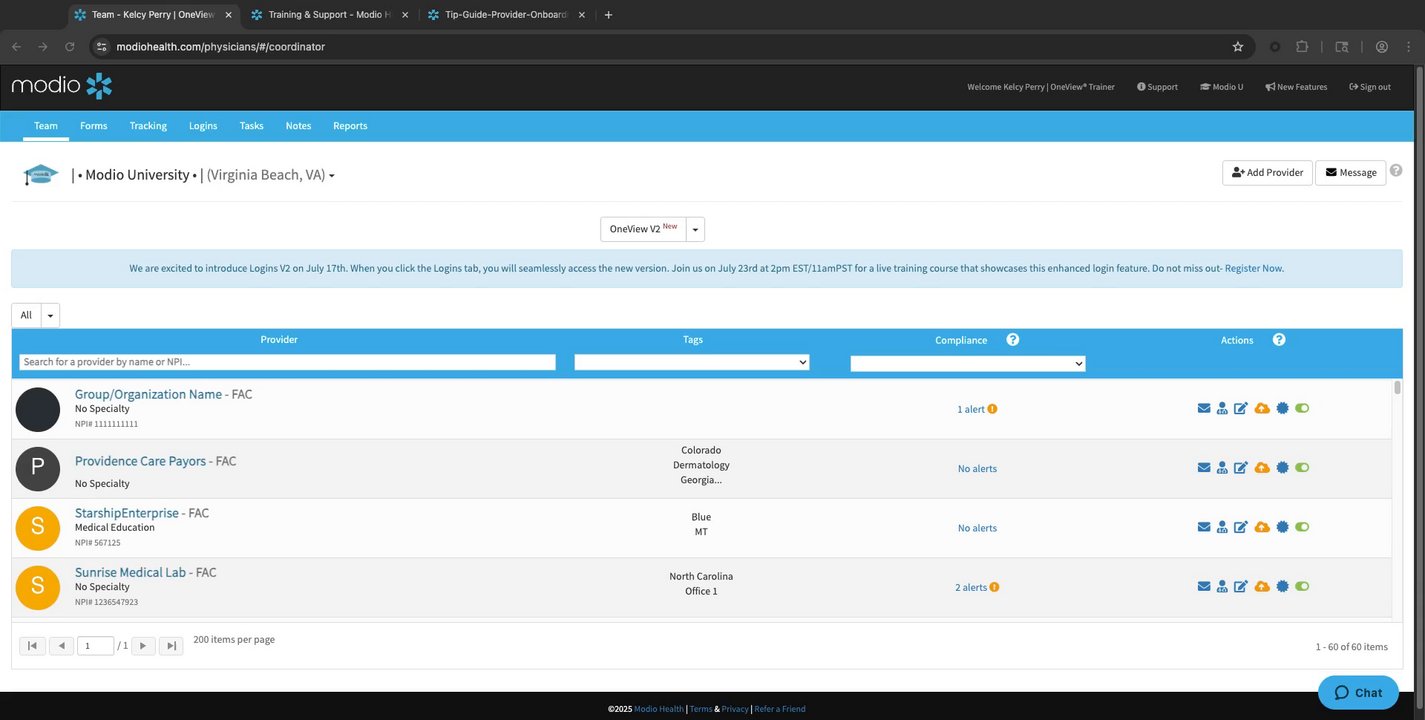The width and height of the screenshot is (1425, 720).
Task: Go to the Logins tab
Action: click(203, 126)
